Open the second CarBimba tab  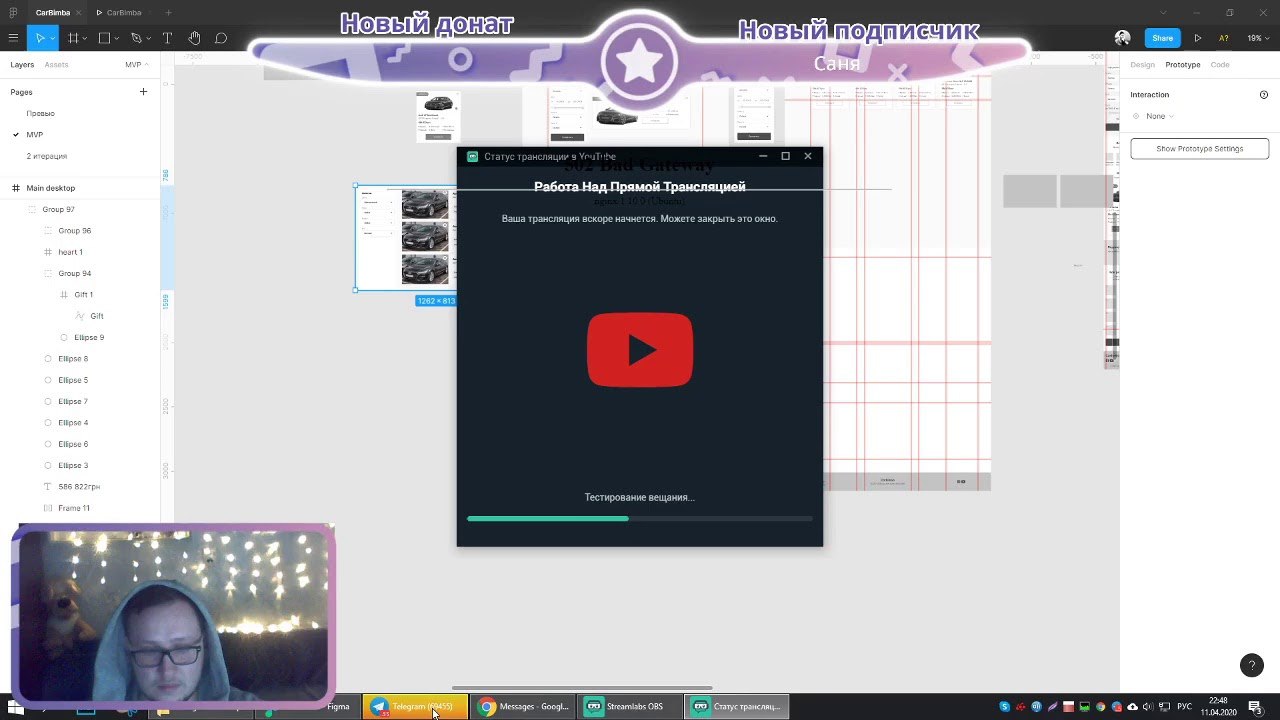(120, 12)
